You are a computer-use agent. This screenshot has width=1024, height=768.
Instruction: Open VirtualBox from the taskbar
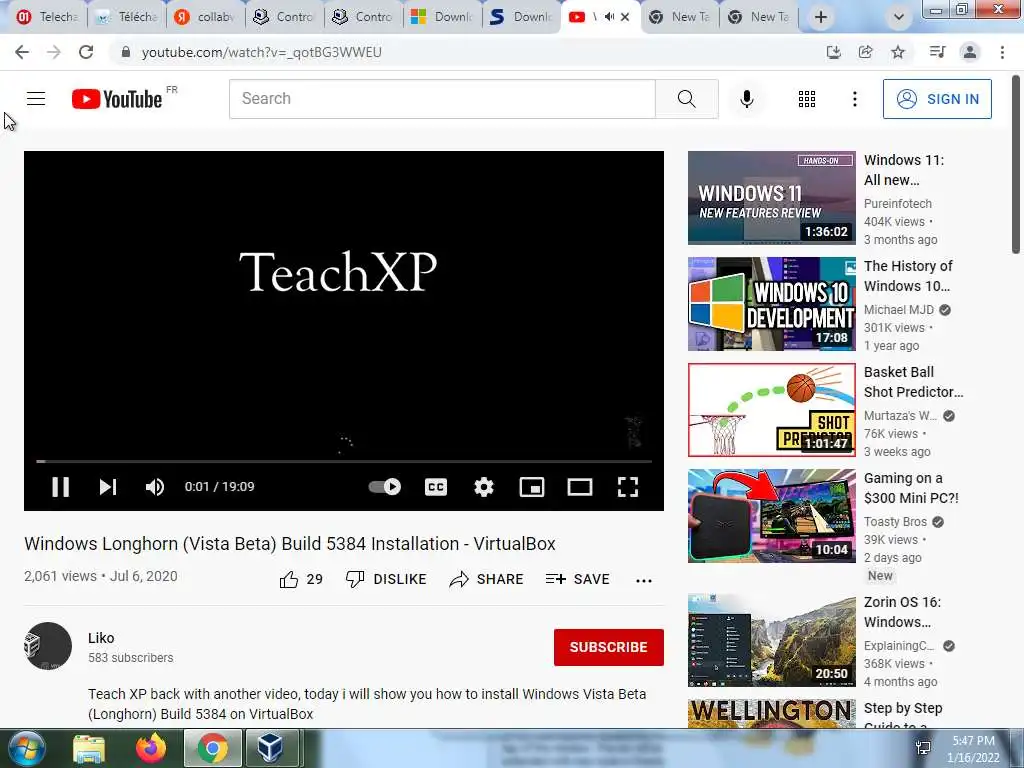[270, 748]
